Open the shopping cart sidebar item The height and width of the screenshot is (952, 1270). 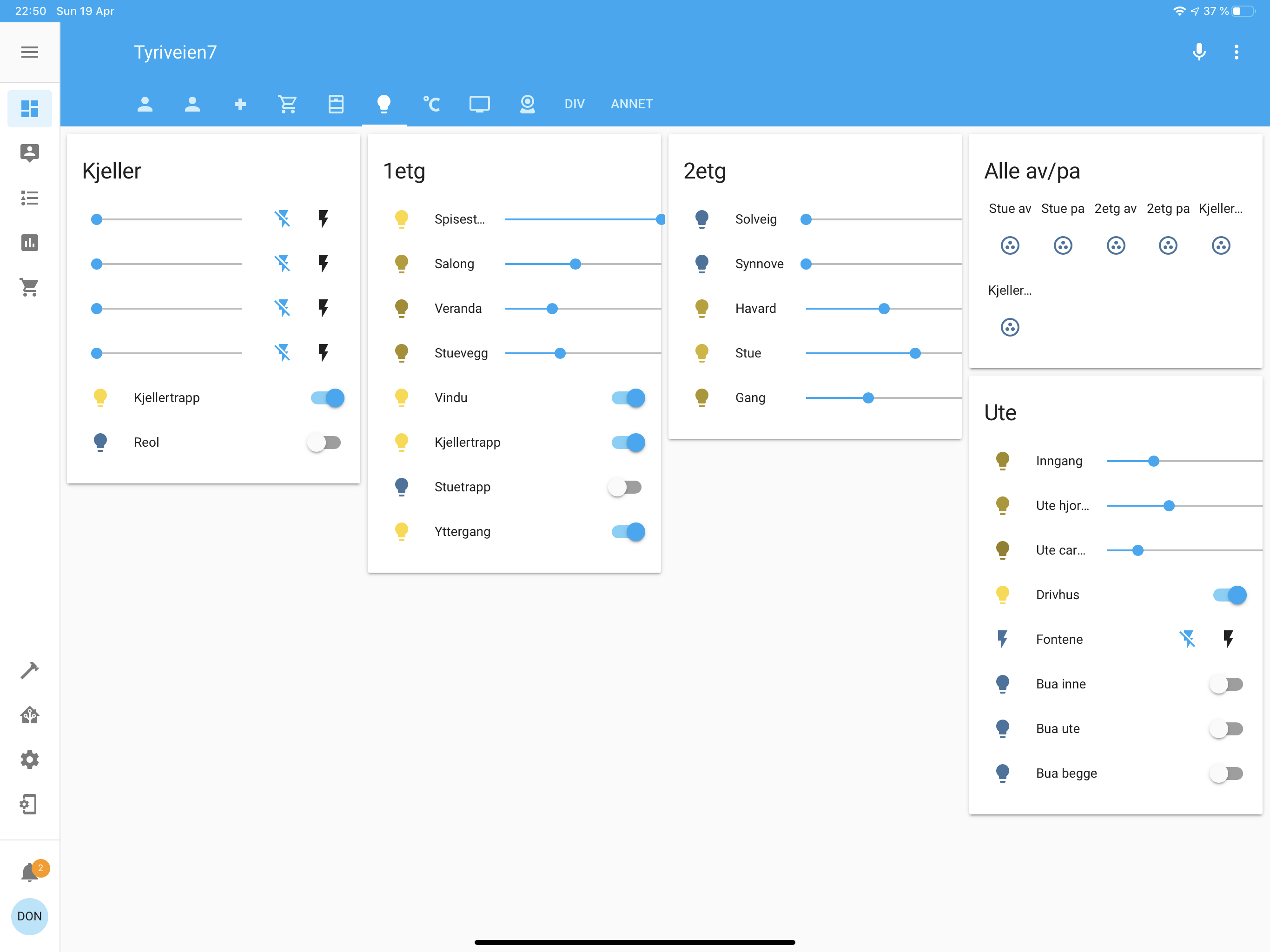point(29,287)
